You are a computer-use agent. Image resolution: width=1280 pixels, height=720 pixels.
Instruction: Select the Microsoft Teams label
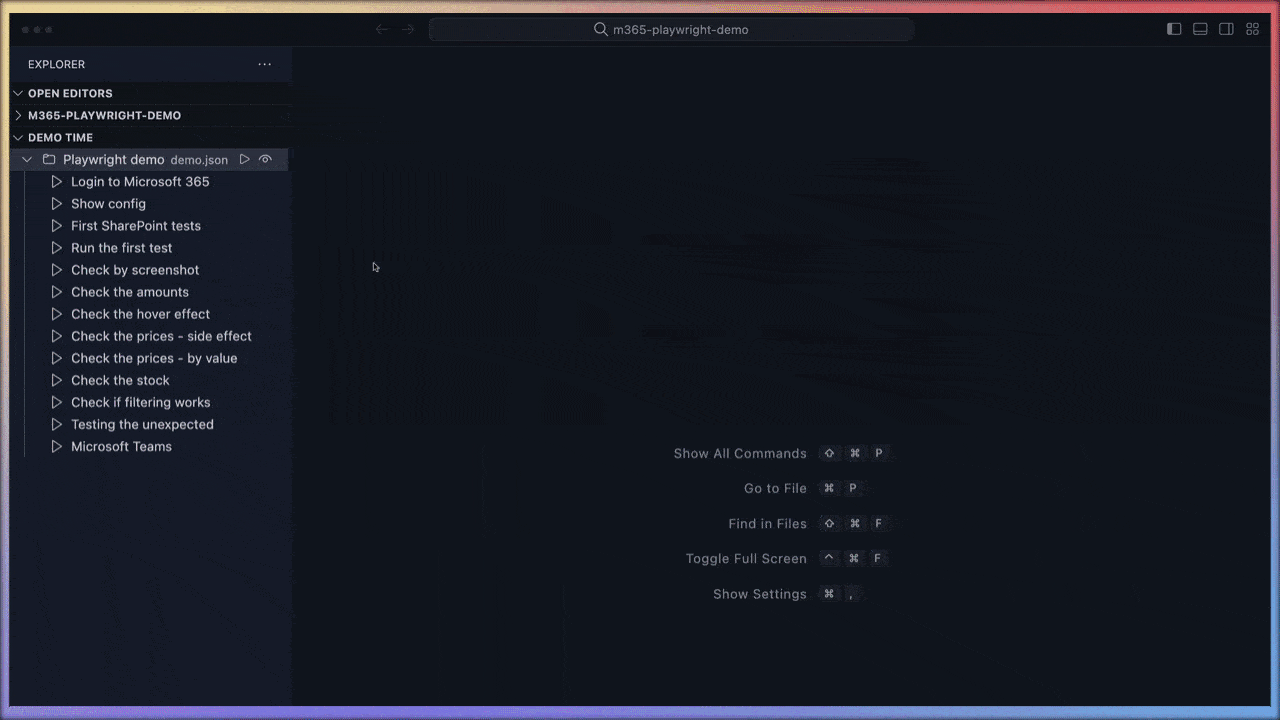click(121, 446)
